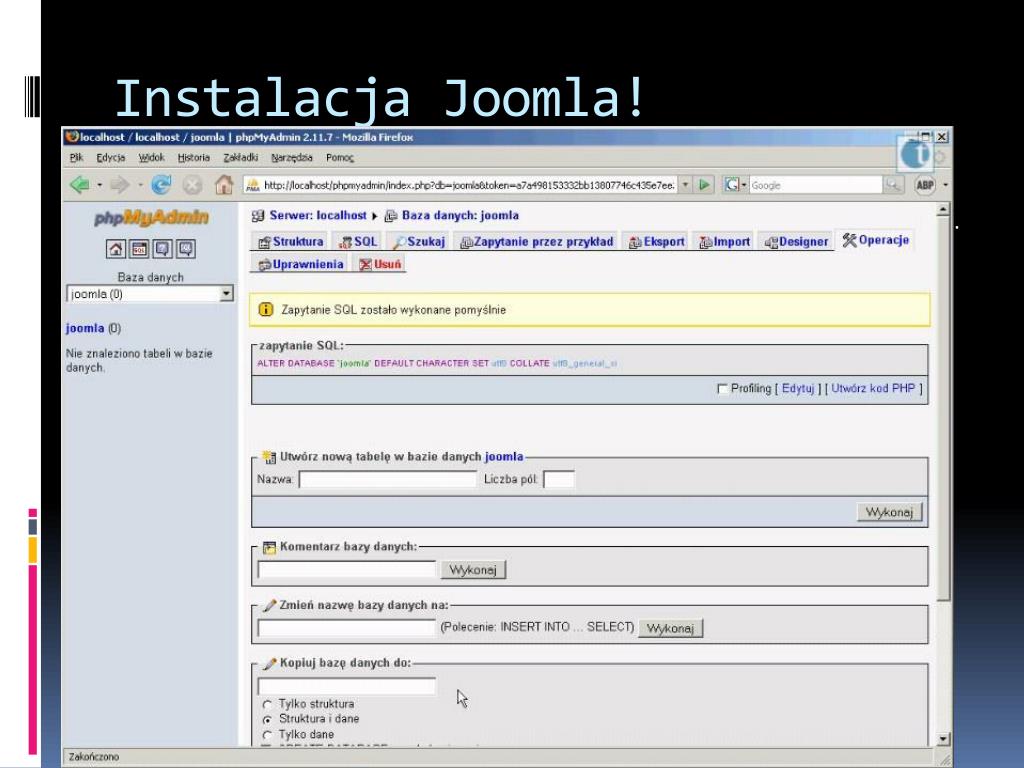1024x768 pixels.
Task: Click the Nazwa table name input field
Action: tap(388, 479)
